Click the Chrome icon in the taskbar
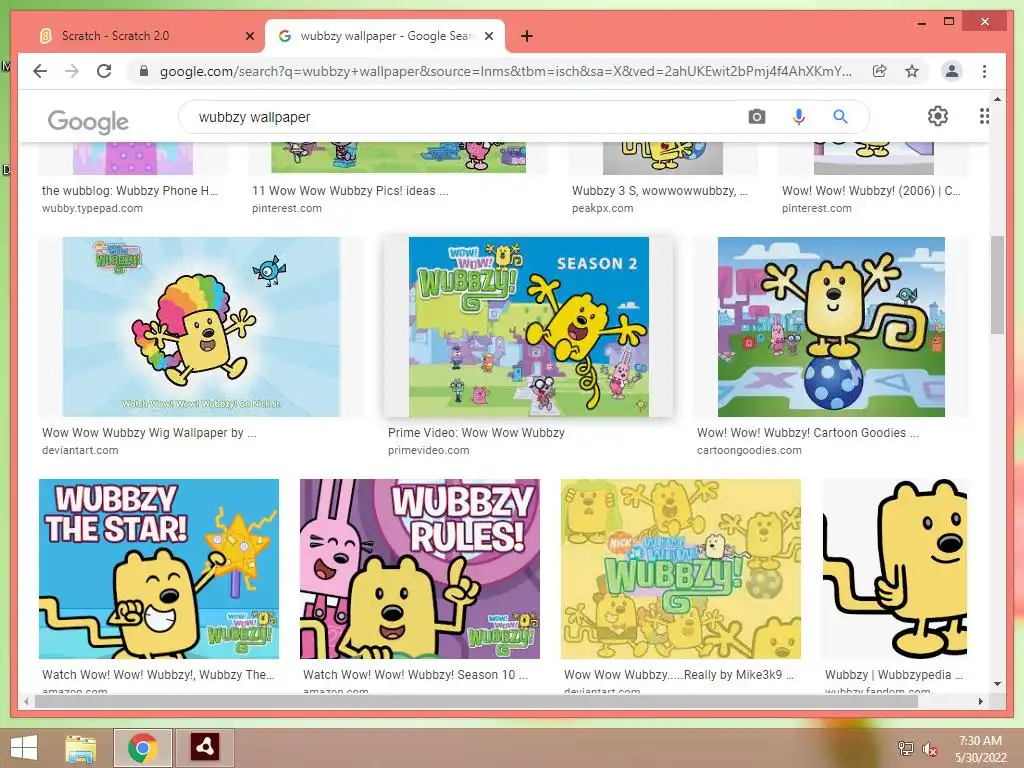Image resolution: width=1024 pixels, height=768 pixels. (142, 748)
